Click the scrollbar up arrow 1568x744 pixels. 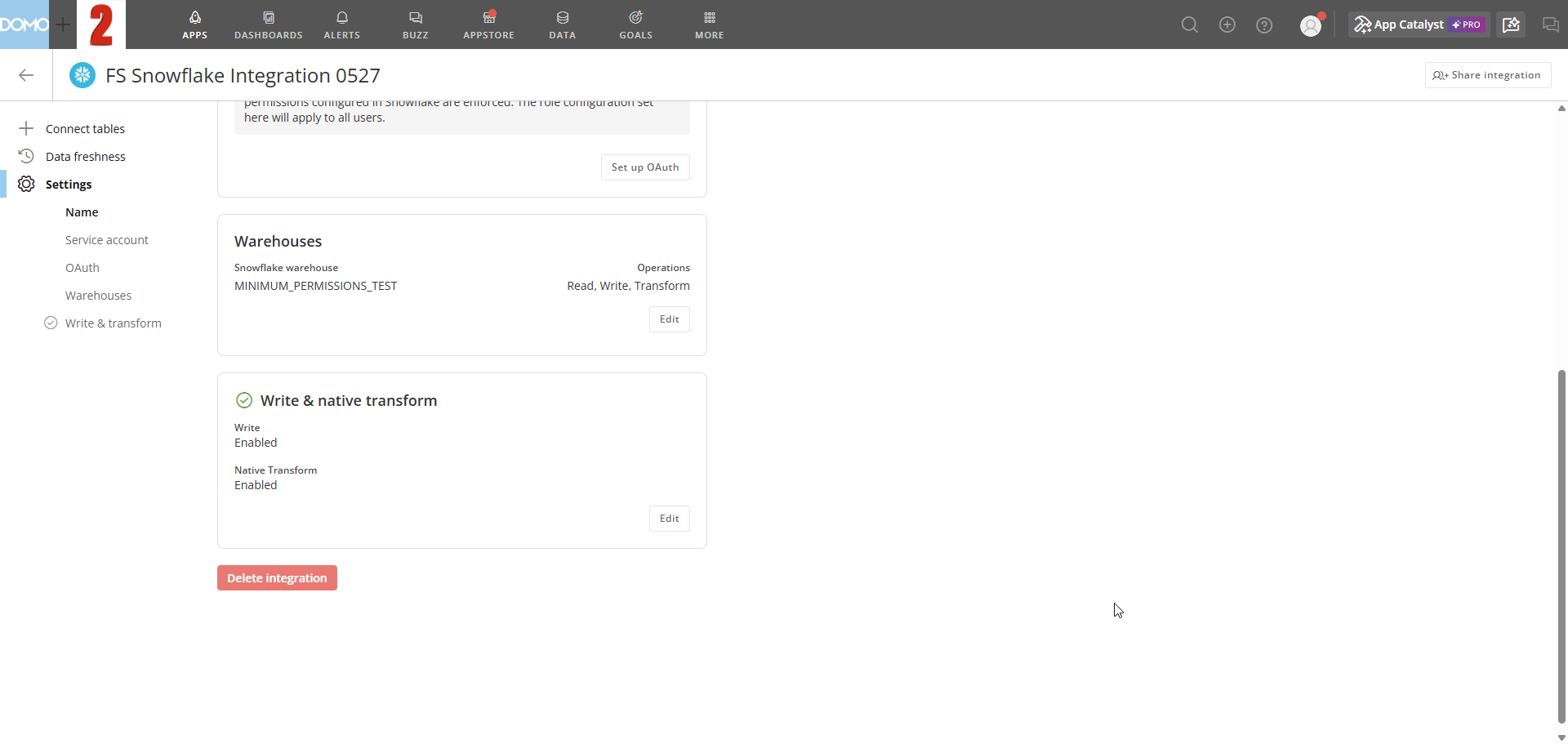pos(1561,108)
